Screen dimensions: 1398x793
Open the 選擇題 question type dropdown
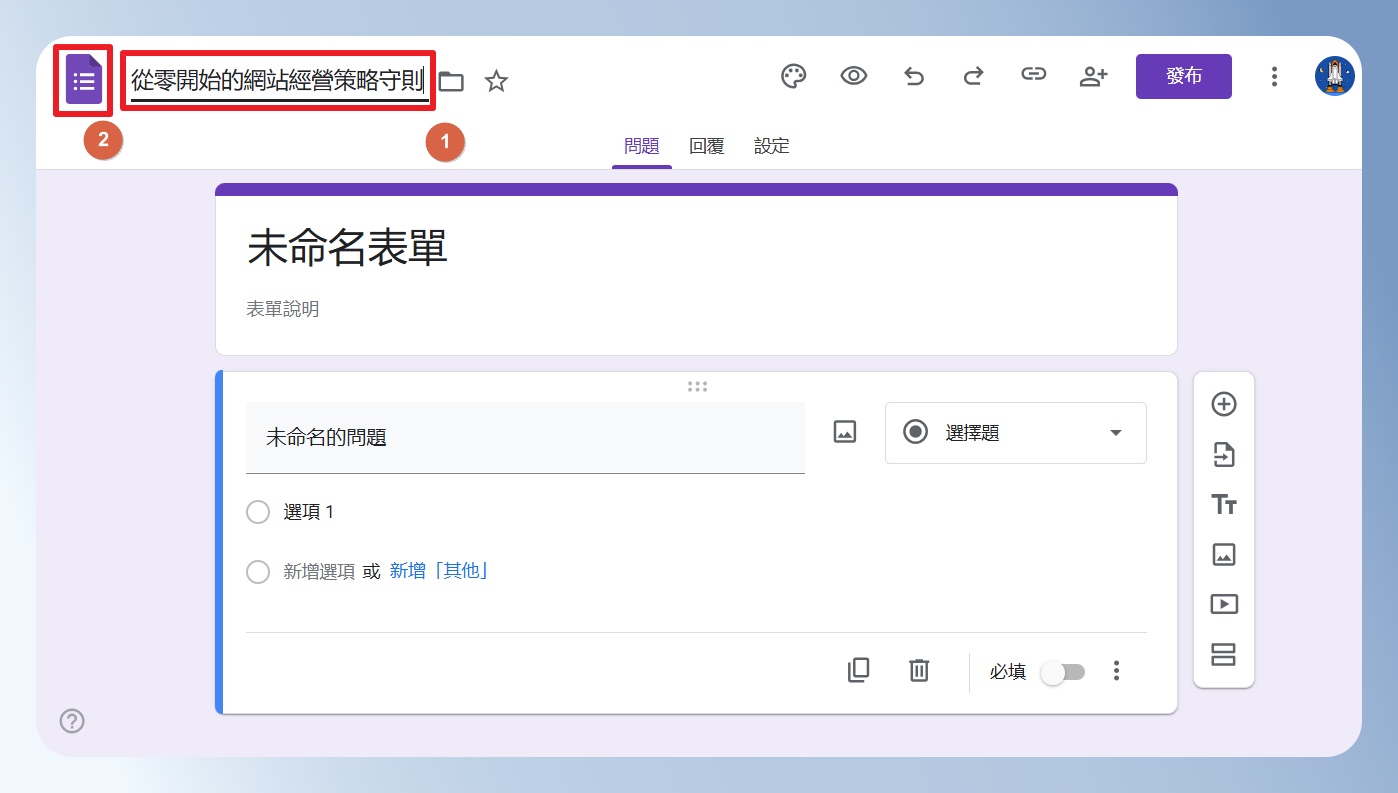click(x=1016, y=433)
